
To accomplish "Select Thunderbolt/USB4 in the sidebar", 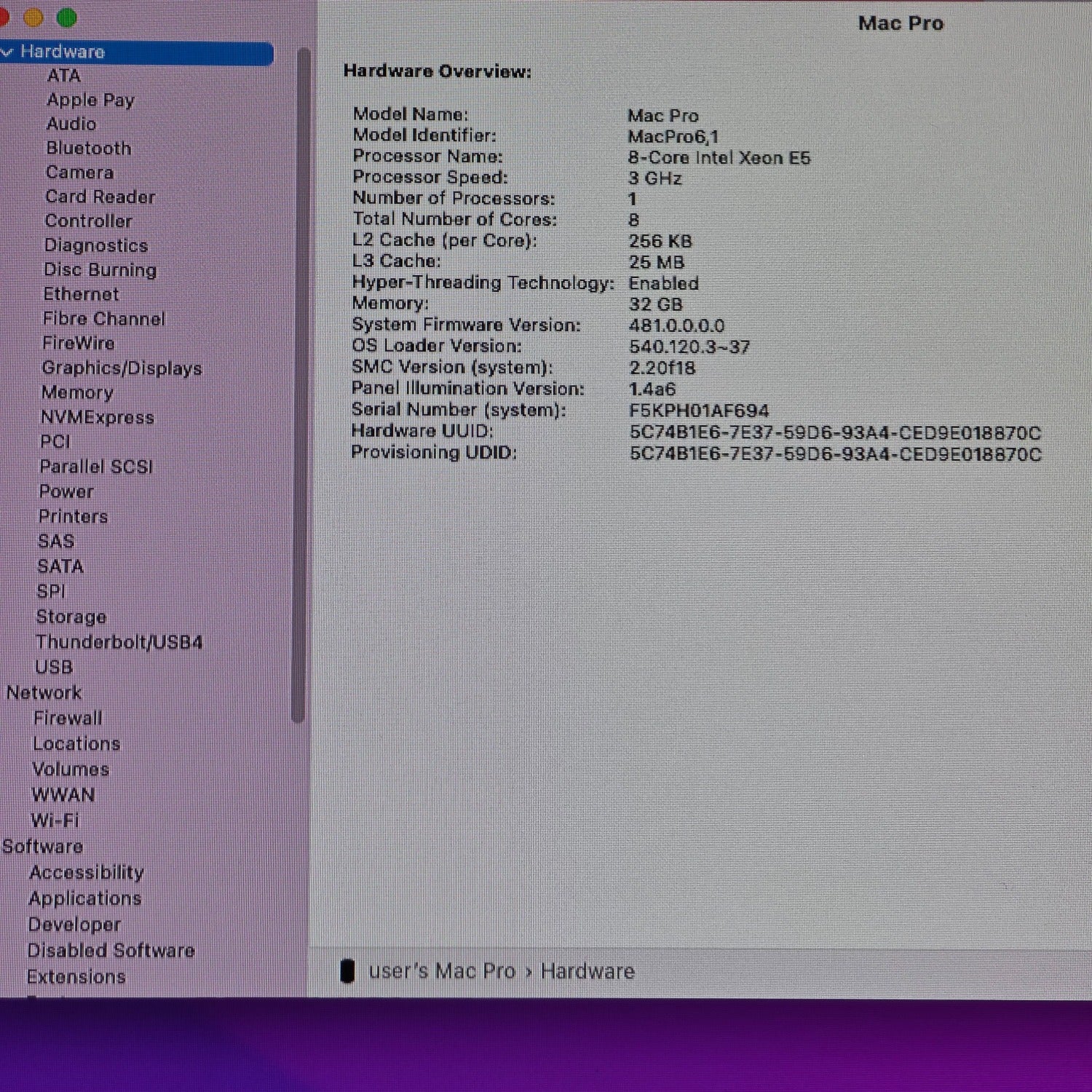I will click(119, 642).
